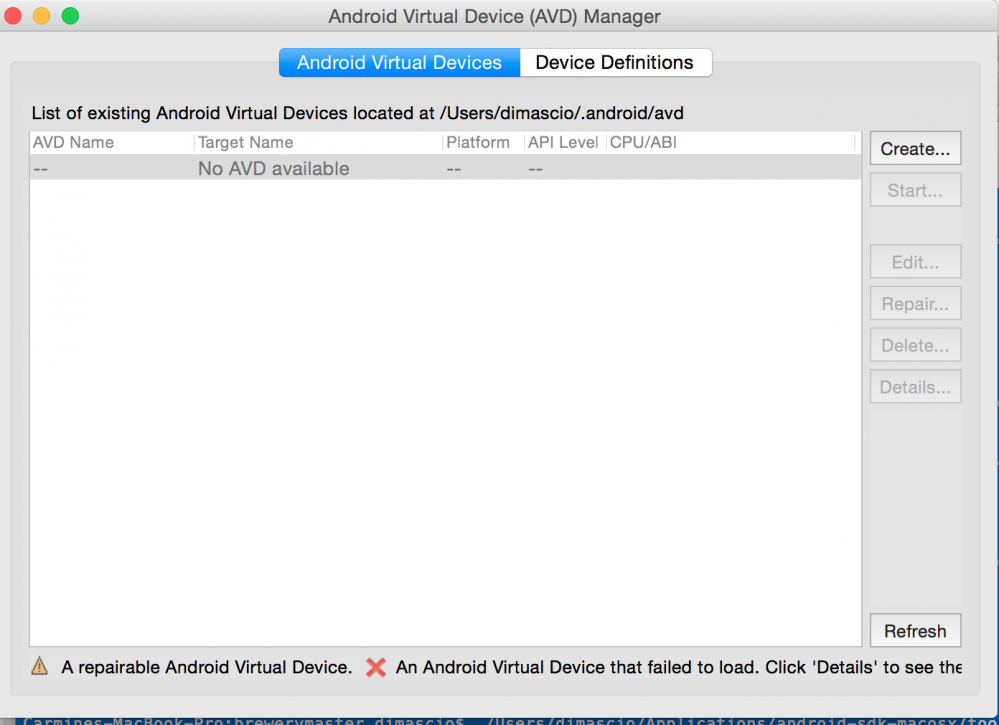The image size is (999, 725).
Task: Sort the list by Platform column
Action: pyautogui.click(x=479, y=142)
